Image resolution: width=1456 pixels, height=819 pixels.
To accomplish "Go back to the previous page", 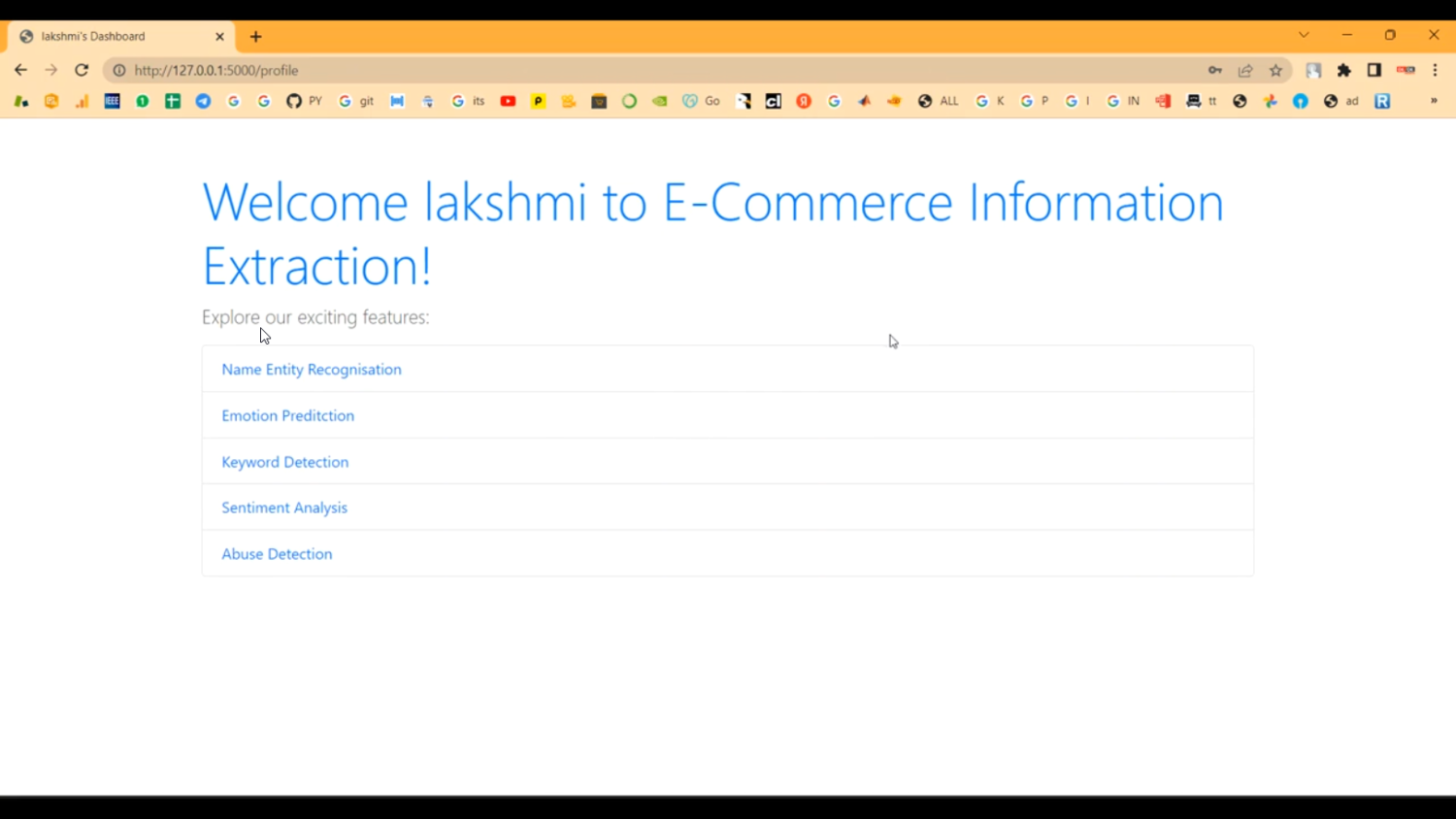I will point(20,70).
